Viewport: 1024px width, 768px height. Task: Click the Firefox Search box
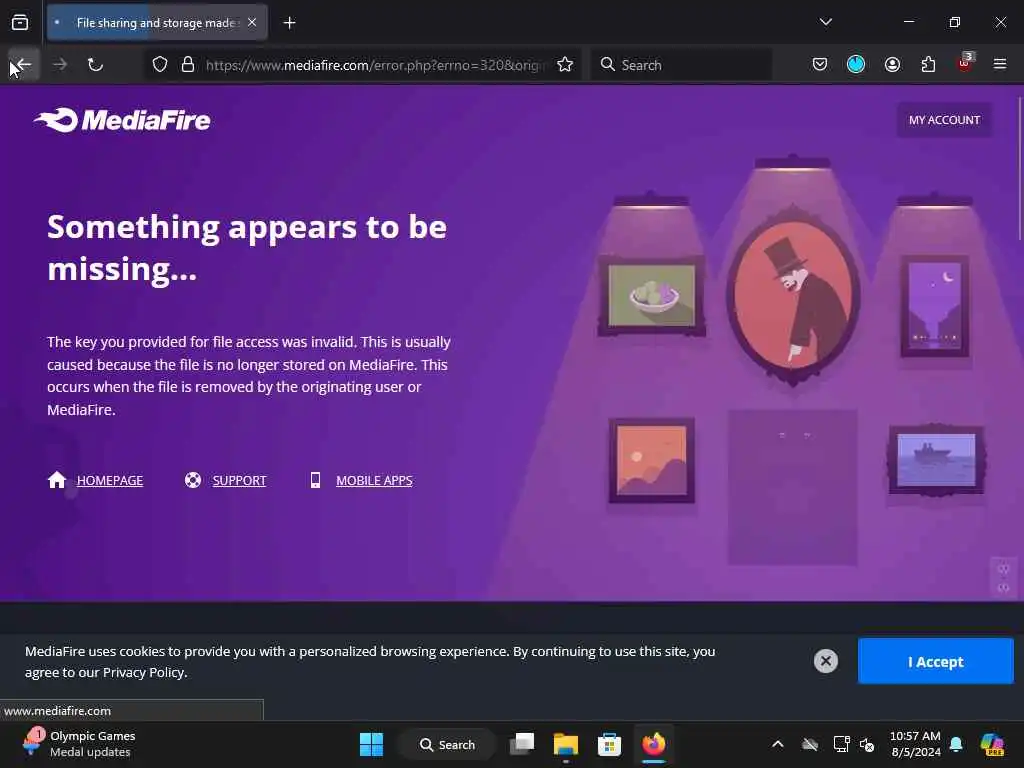point(681,65)
